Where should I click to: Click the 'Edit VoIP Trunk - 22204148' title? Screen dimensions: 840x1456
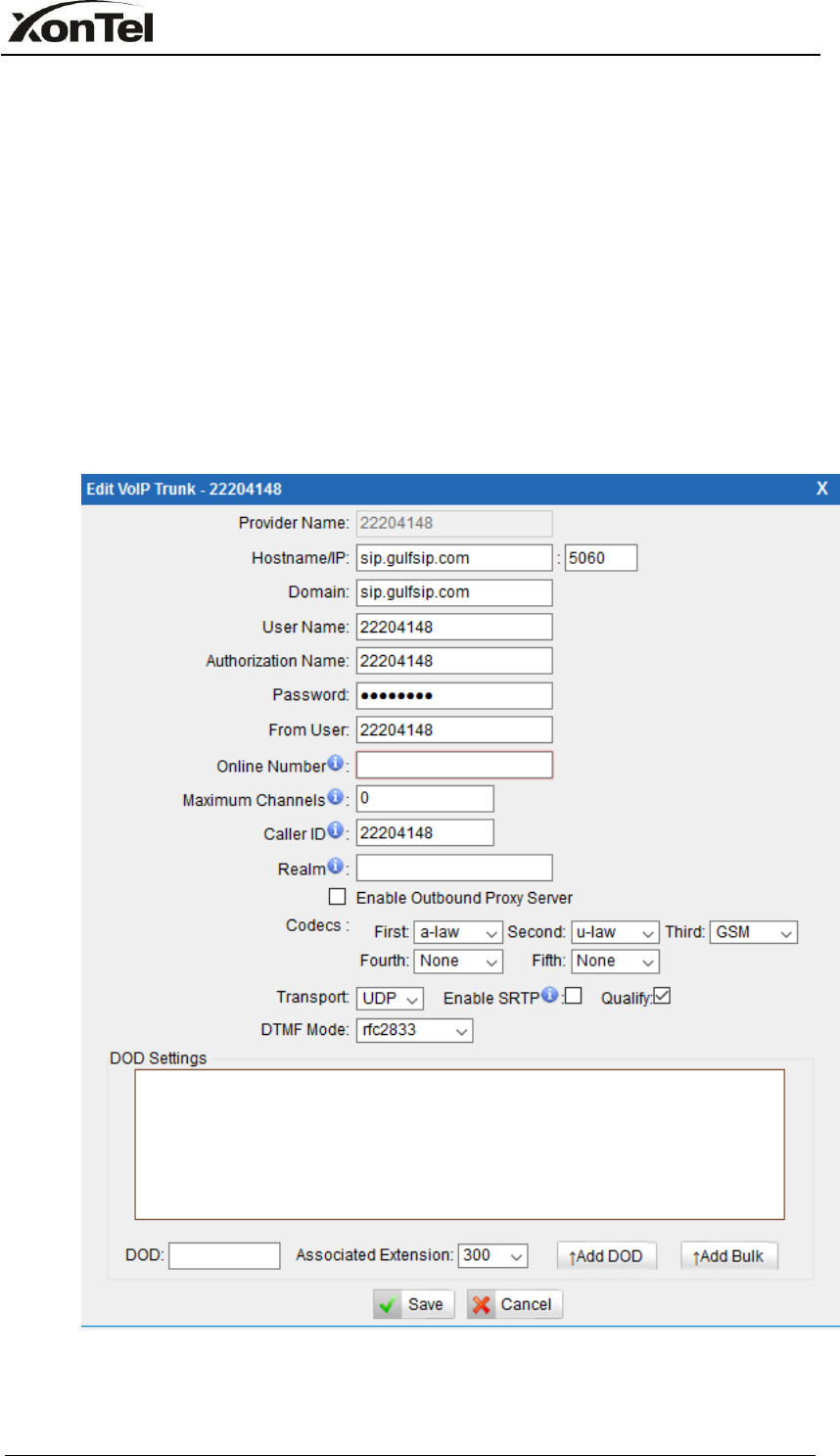coord(184,489)
